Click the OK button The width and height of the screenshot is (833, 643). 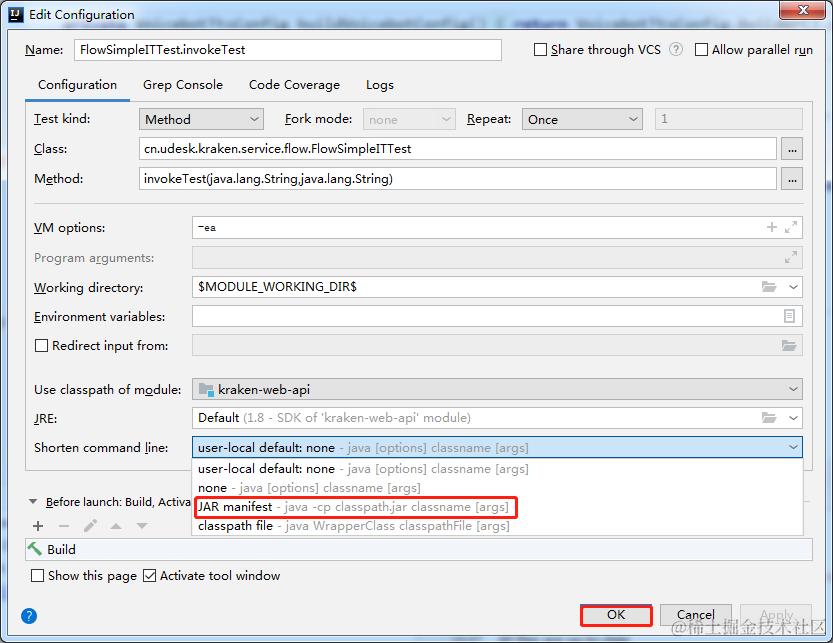616,615
